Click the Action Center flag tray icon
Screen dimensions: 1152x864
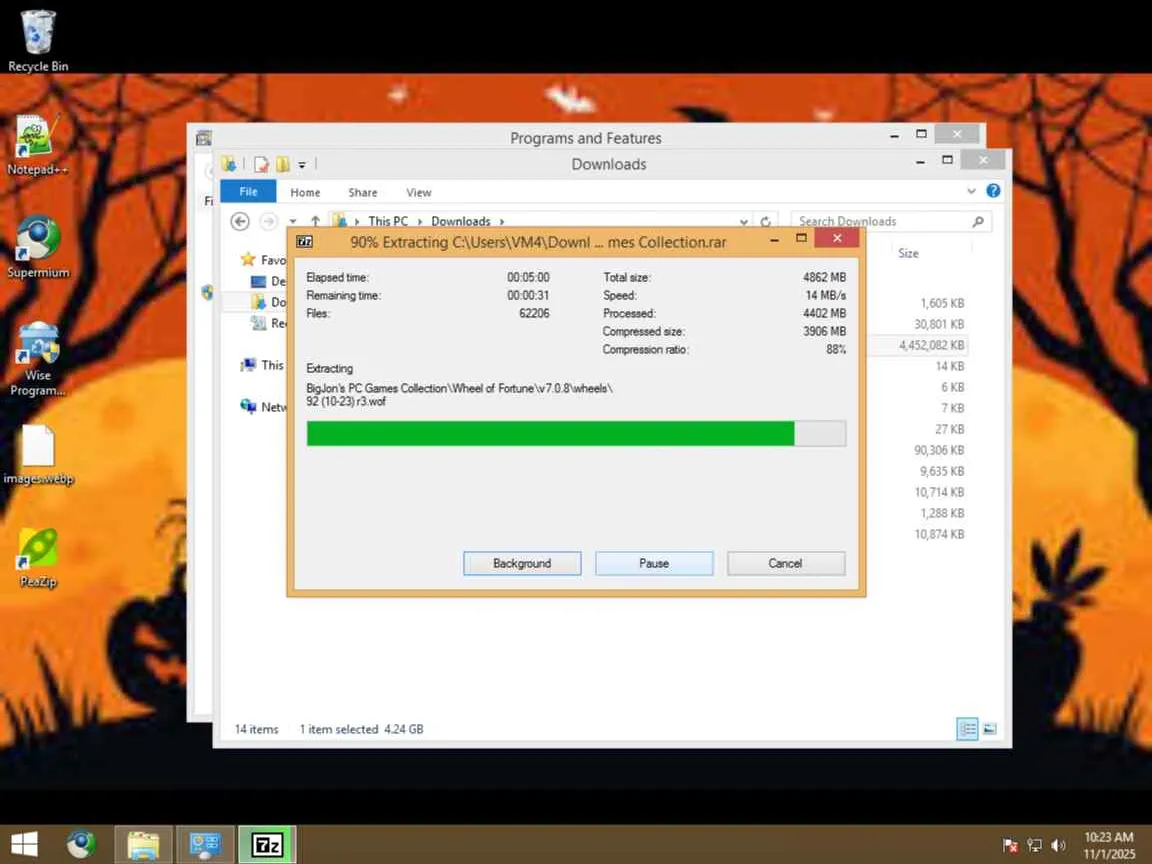point(1010,846)
